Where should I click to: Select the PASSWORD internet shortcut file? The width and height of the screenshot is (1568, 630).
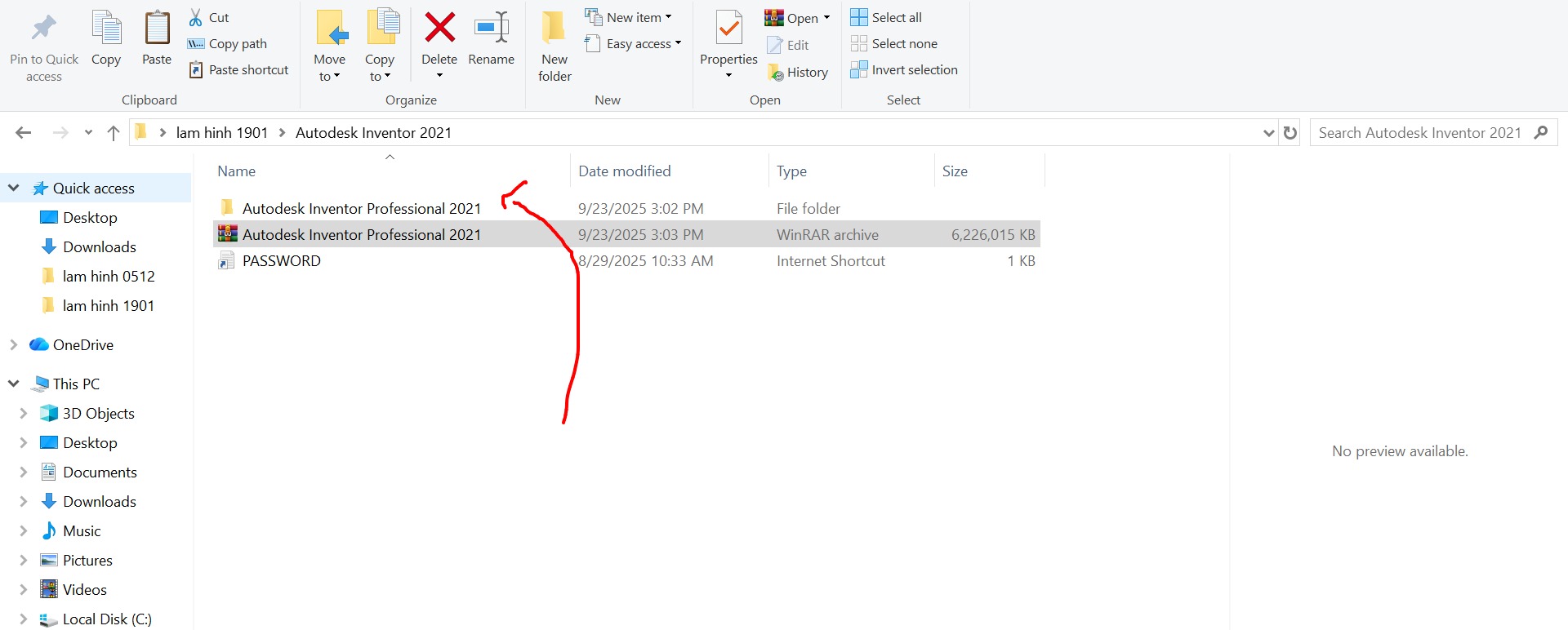click(x=281, y=261)
